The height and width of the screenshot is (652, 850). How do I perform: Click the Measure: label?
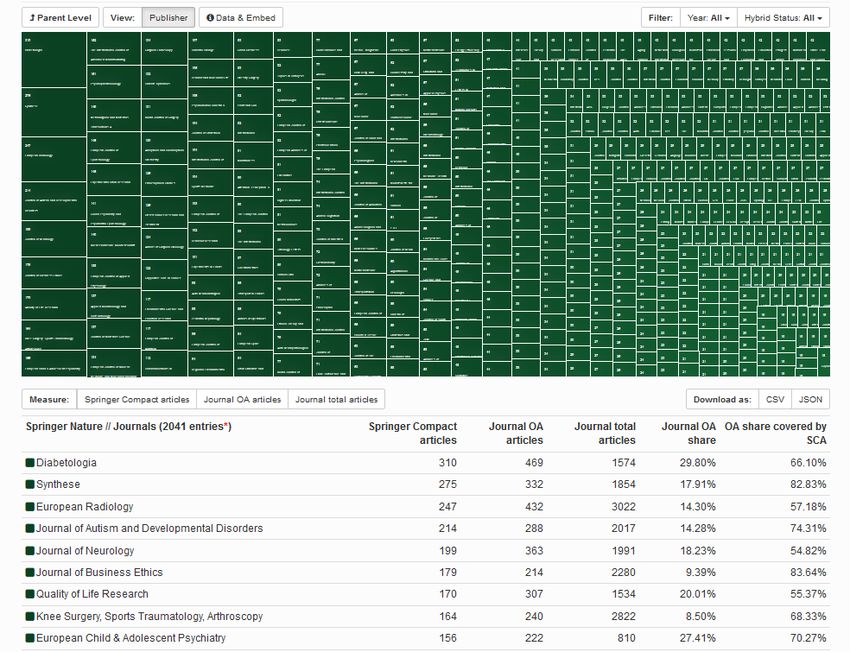[49, 399]
